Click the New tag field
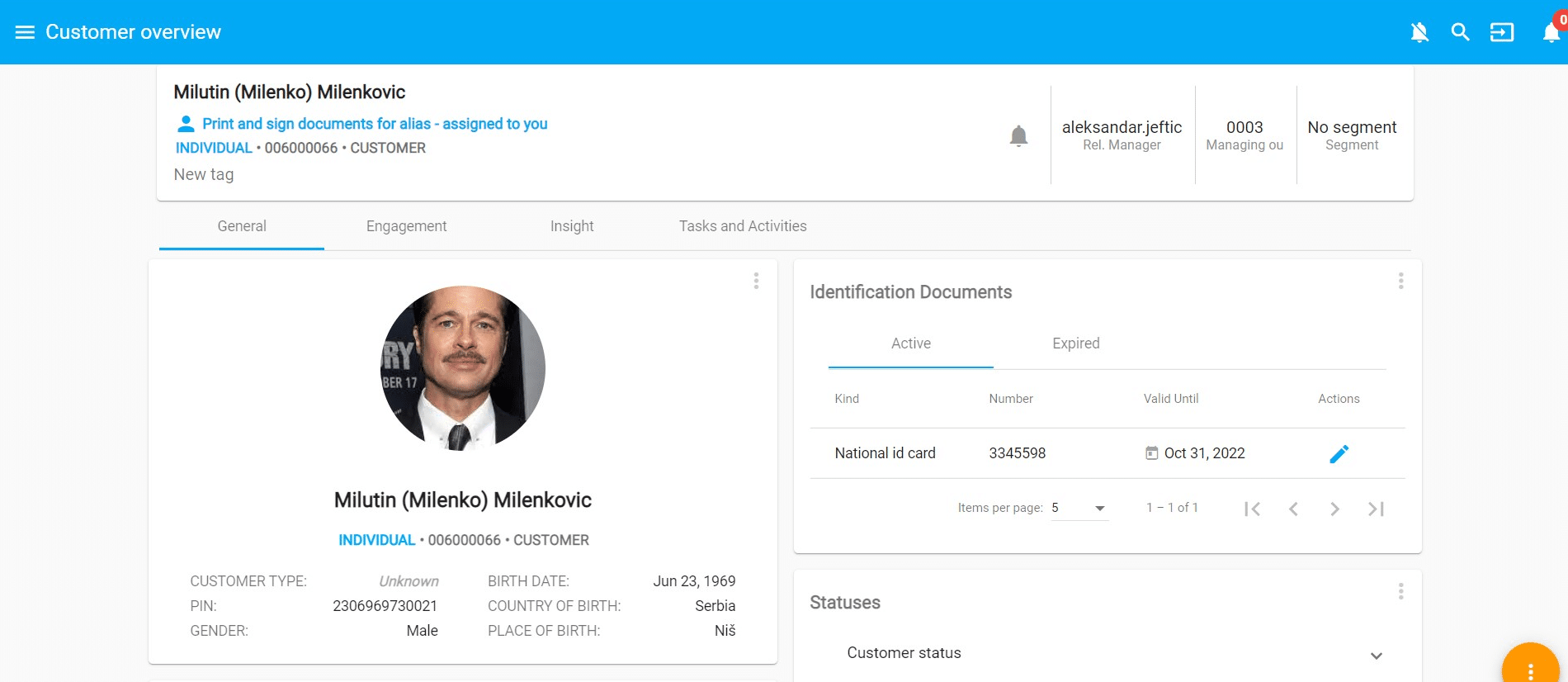This screenshot has width=1568, height=682. [x=204, y=174]
